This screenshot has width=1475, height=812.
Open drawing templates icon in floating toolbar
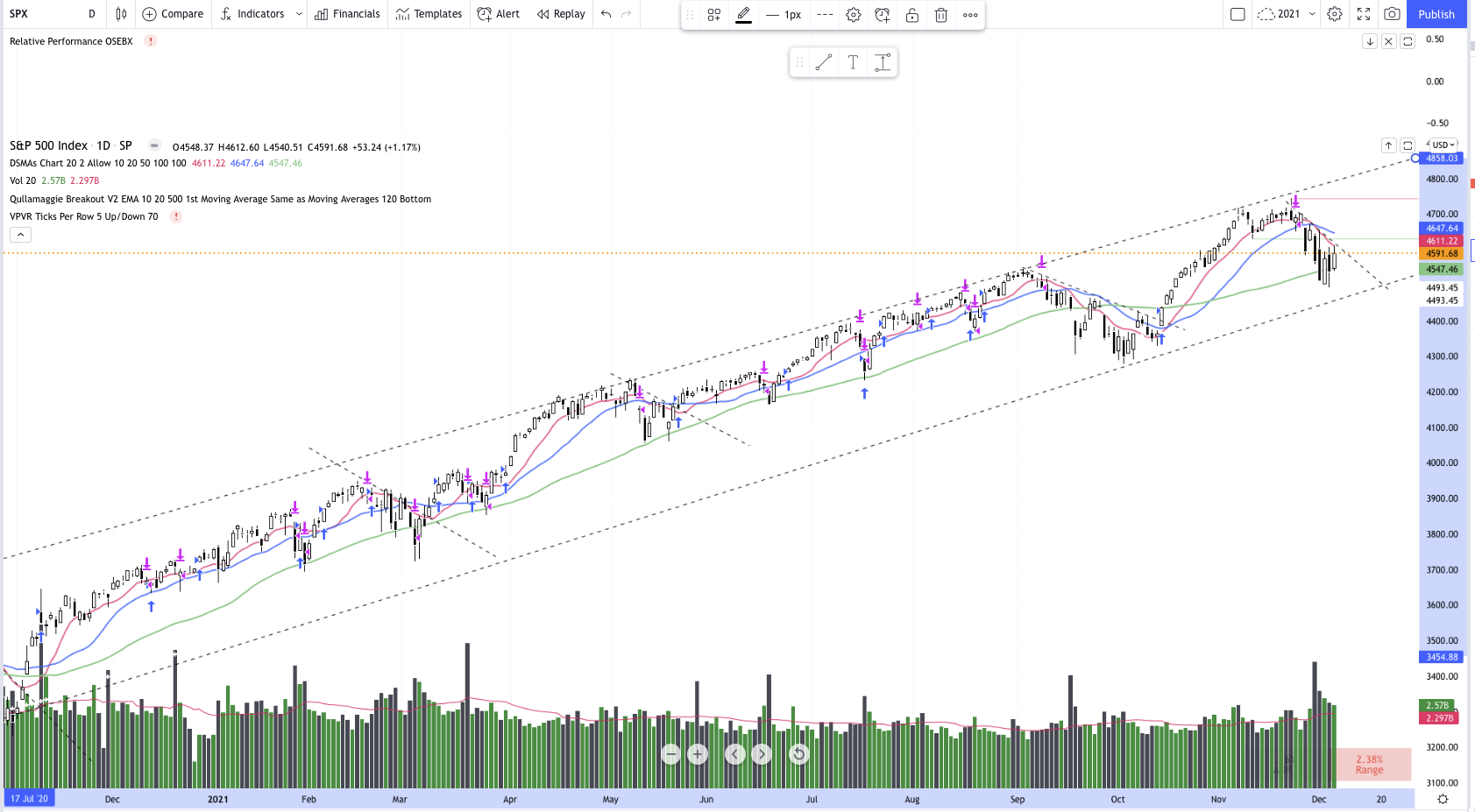[714, 15]
